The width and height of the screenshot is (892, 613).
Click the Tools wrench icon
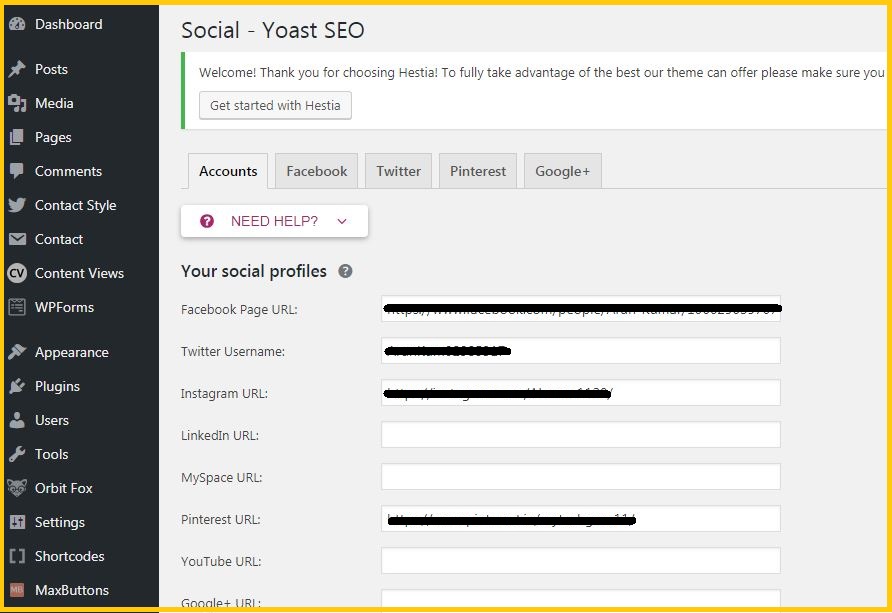pyautogui.click(x=17, y=454)
